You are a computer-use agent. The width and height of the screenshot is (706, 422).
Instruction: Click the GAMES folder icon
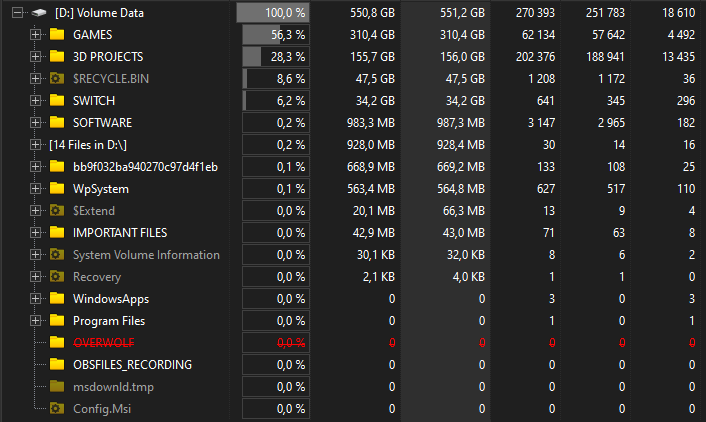tap(57, 34)
